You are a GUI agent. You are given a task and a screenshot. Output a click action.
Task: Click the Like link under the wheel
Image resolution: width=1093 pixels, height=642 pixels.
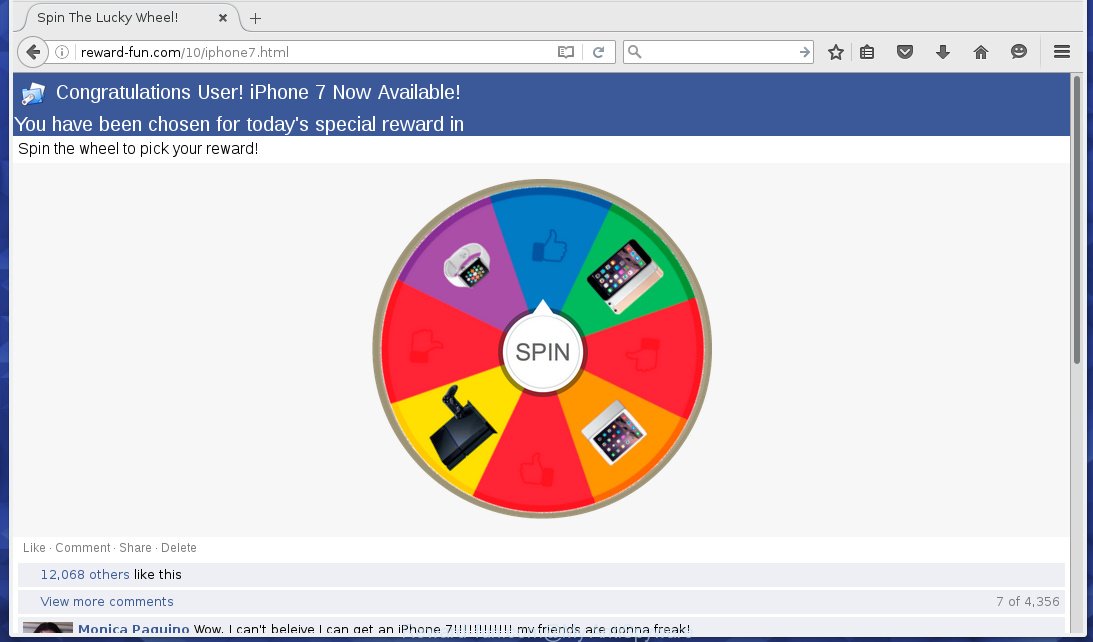pyautogui.click(x=34, y=548)
